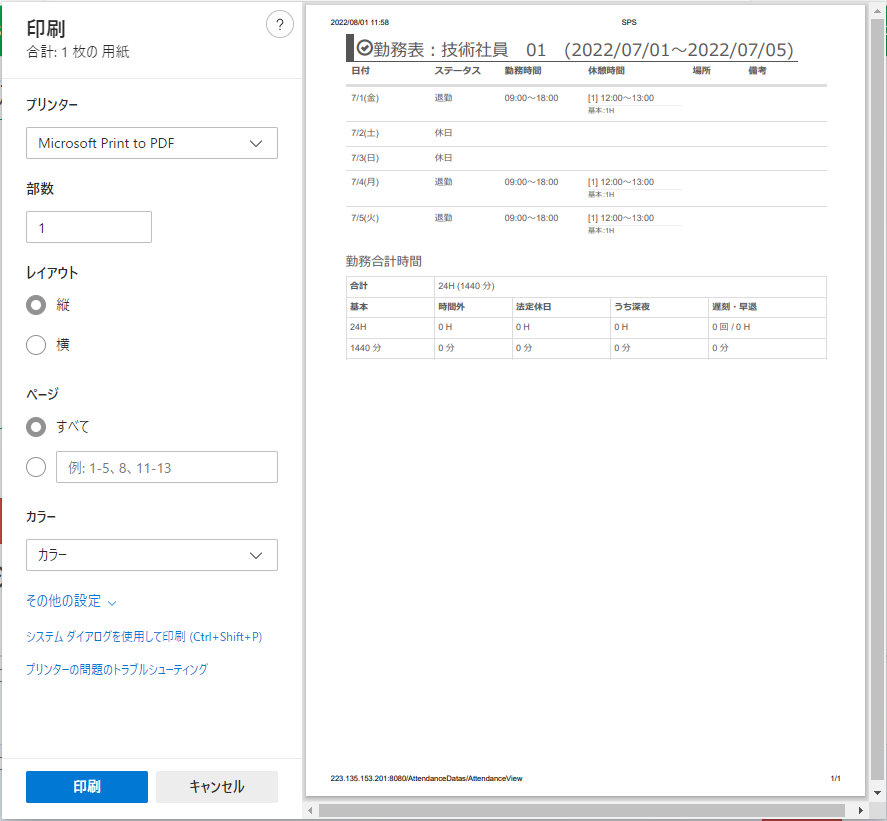
Task: Open システム ダイアログを使用して印刷 link
Action: (x=144, y=636)
